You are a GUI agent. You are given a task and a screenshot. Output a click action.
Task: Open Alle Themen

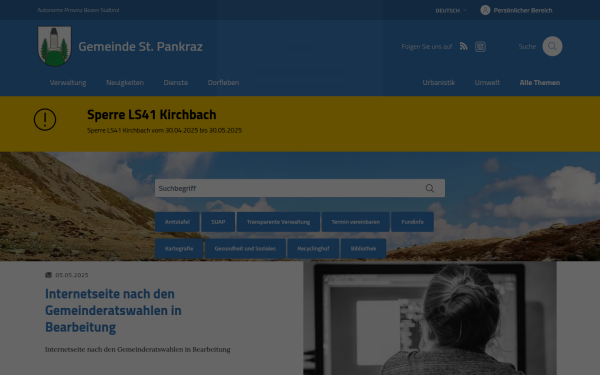[540, 82]
